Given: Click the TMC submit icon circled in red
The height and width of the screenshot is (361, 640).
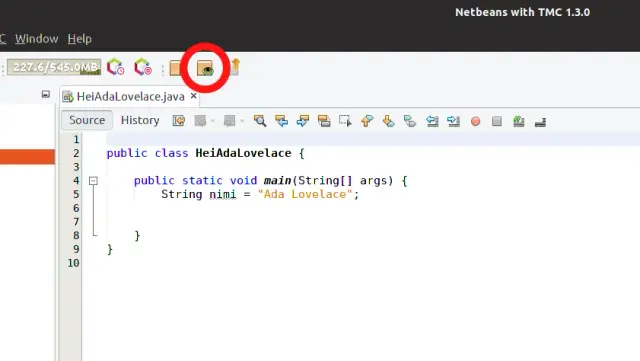Looking at the screenshot, I should click(205, 68).
